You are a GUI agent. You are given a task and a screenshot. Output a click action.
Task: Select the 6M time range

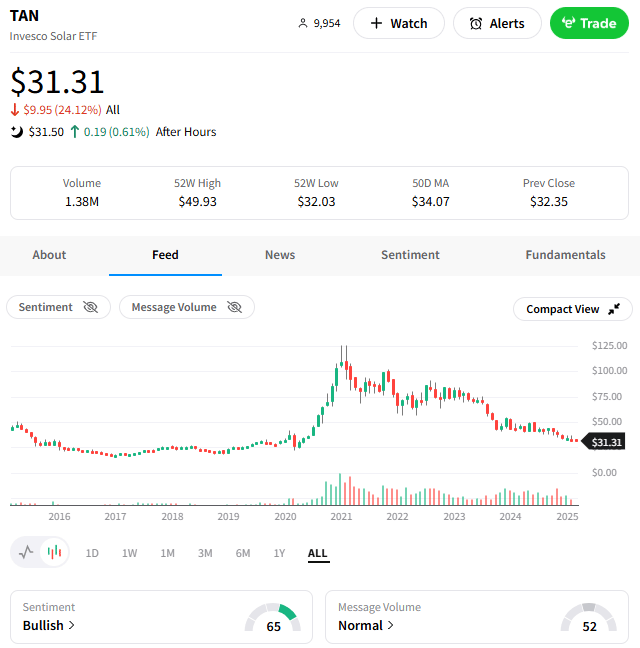(243, 553)
